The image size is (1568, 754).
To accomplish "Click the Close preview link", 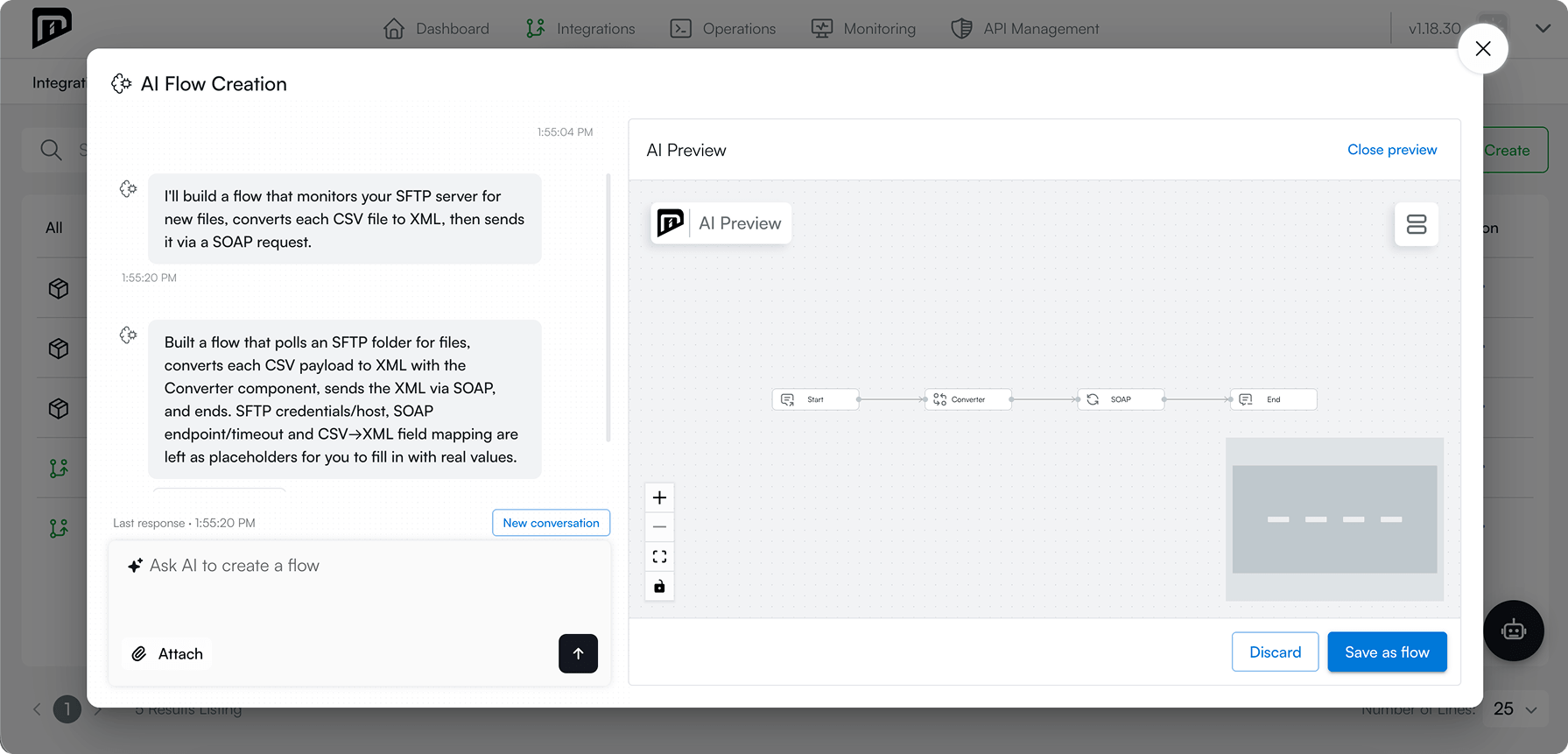I will click(1392, 150).
